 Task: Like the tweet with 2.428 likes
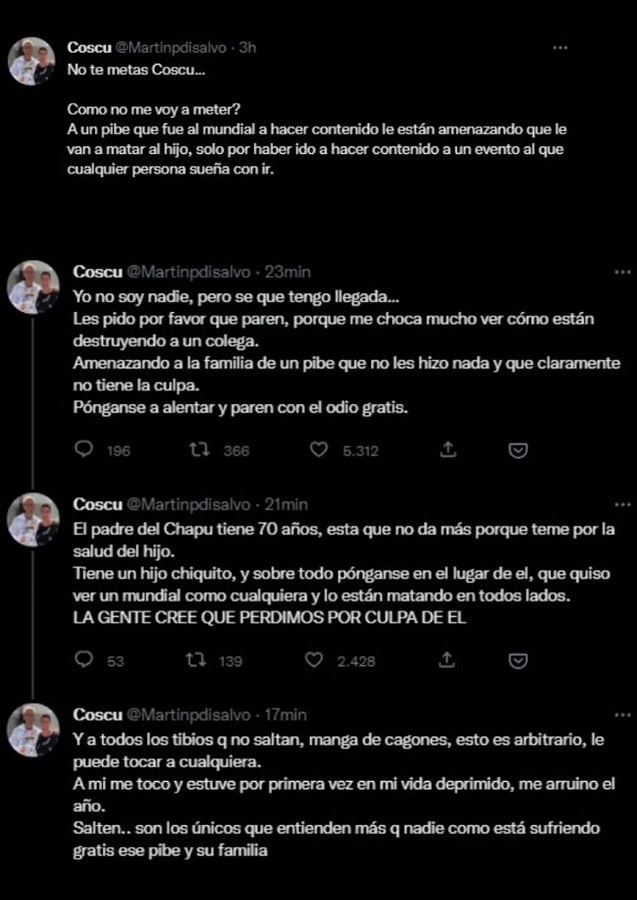pos(313,660)
